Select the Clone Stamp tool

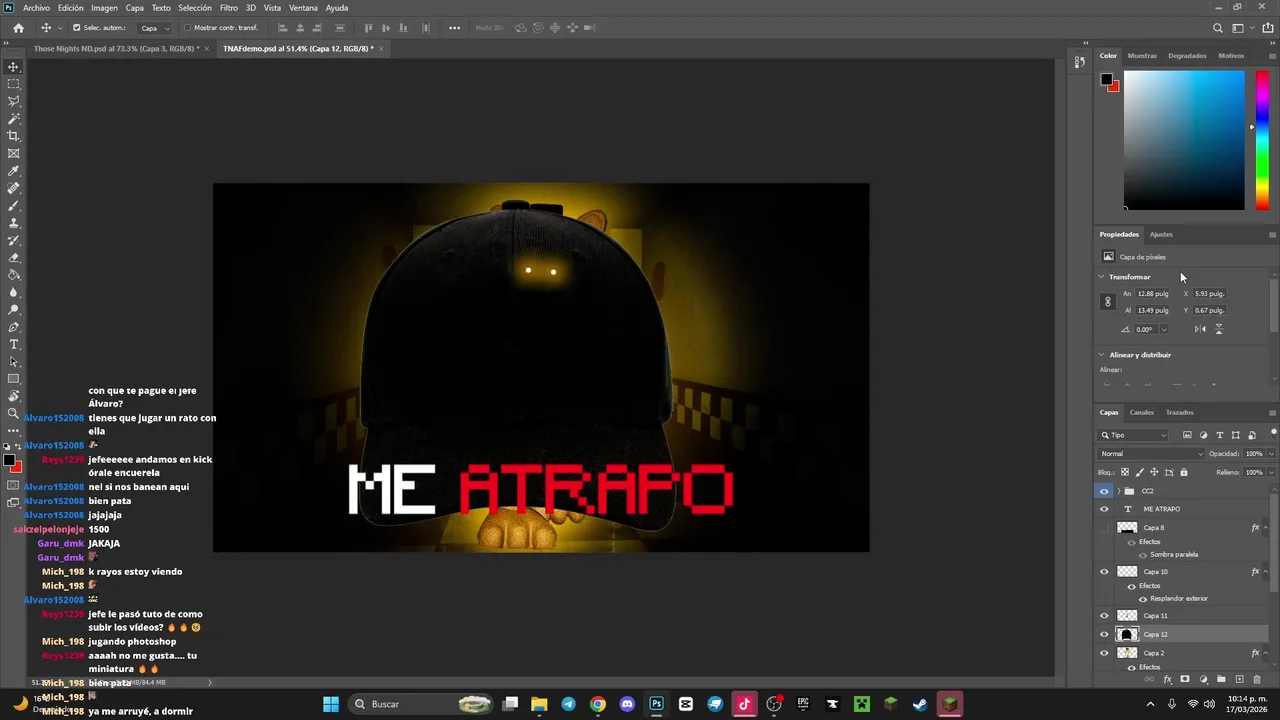click(x=14, y=223)
